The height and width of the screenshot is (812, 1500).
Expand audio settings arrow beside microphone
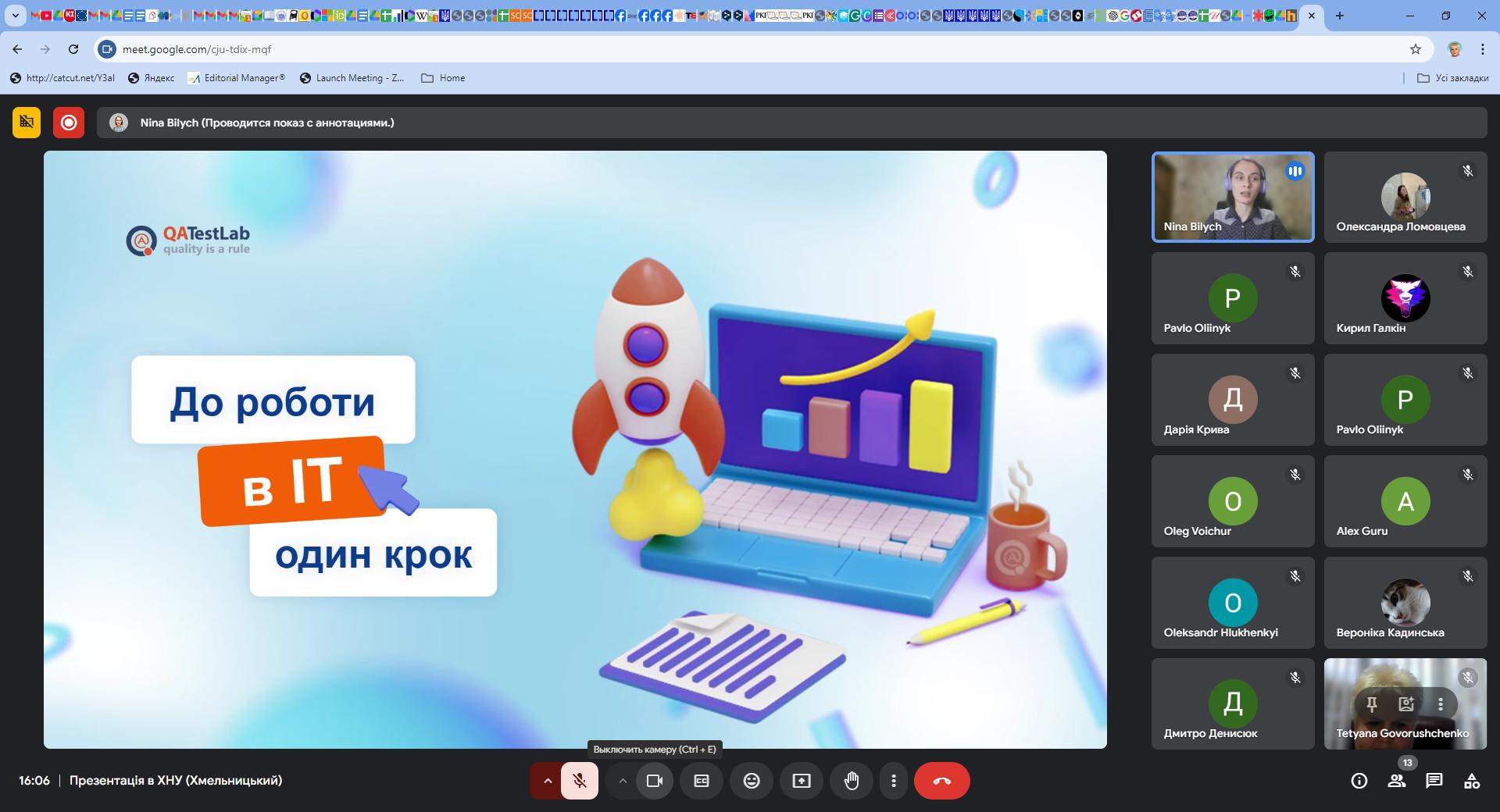(548, 781)
